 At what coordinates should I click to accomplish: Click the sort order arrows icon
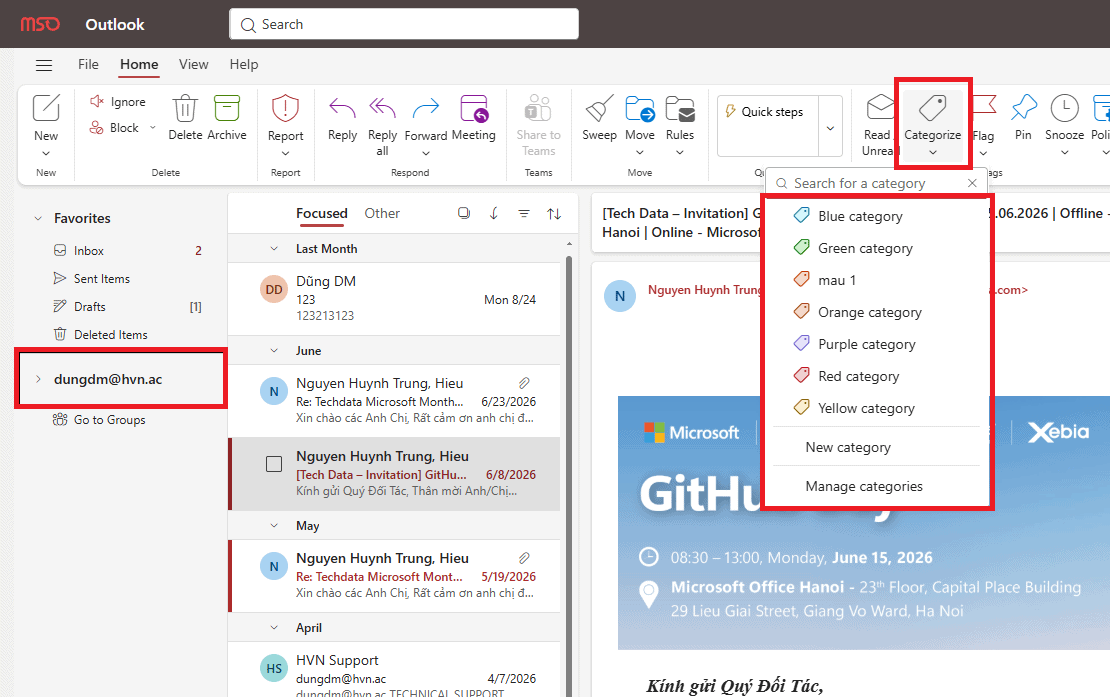554,213
